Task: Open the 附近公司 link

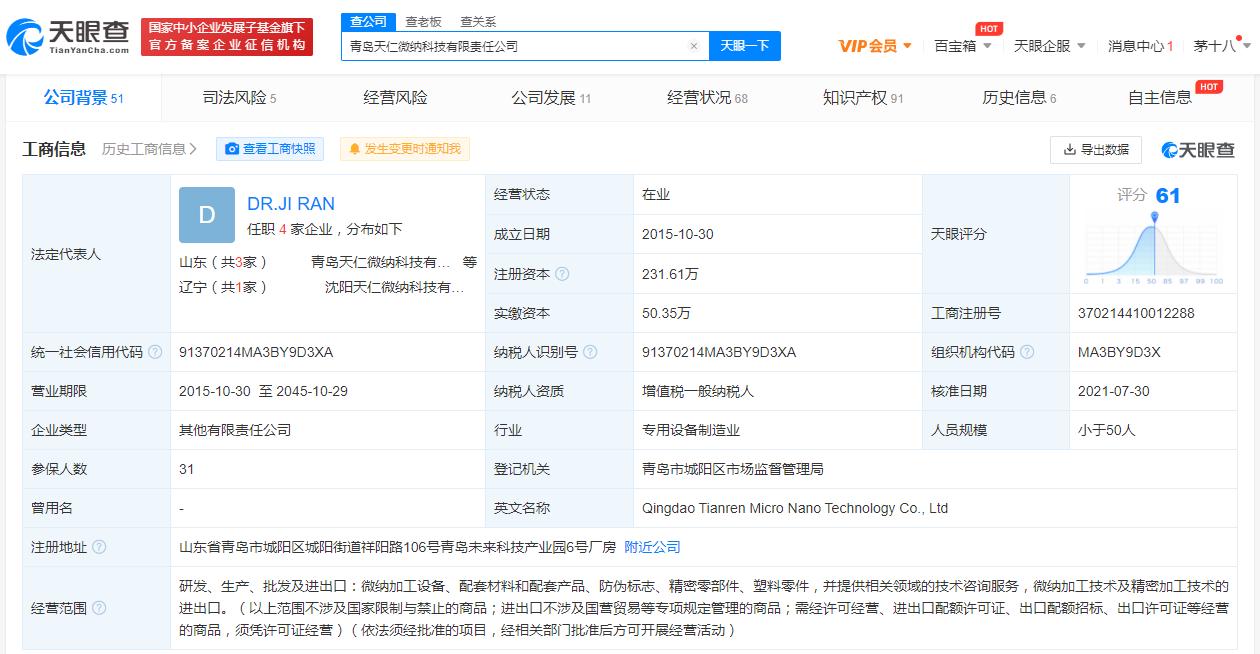Action: click(652, 547)
